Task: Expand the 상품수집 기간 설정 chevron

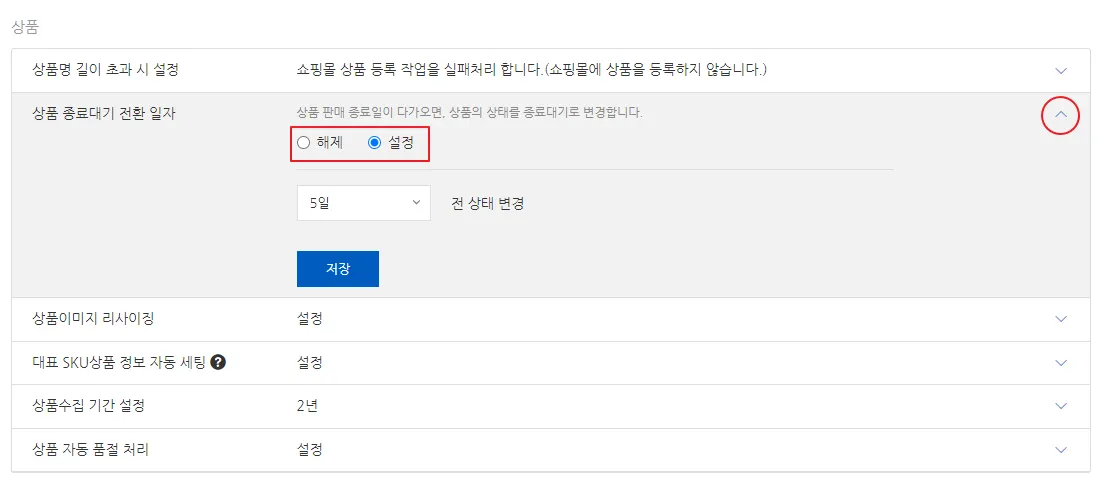Action: click(x=1061, y=406)
